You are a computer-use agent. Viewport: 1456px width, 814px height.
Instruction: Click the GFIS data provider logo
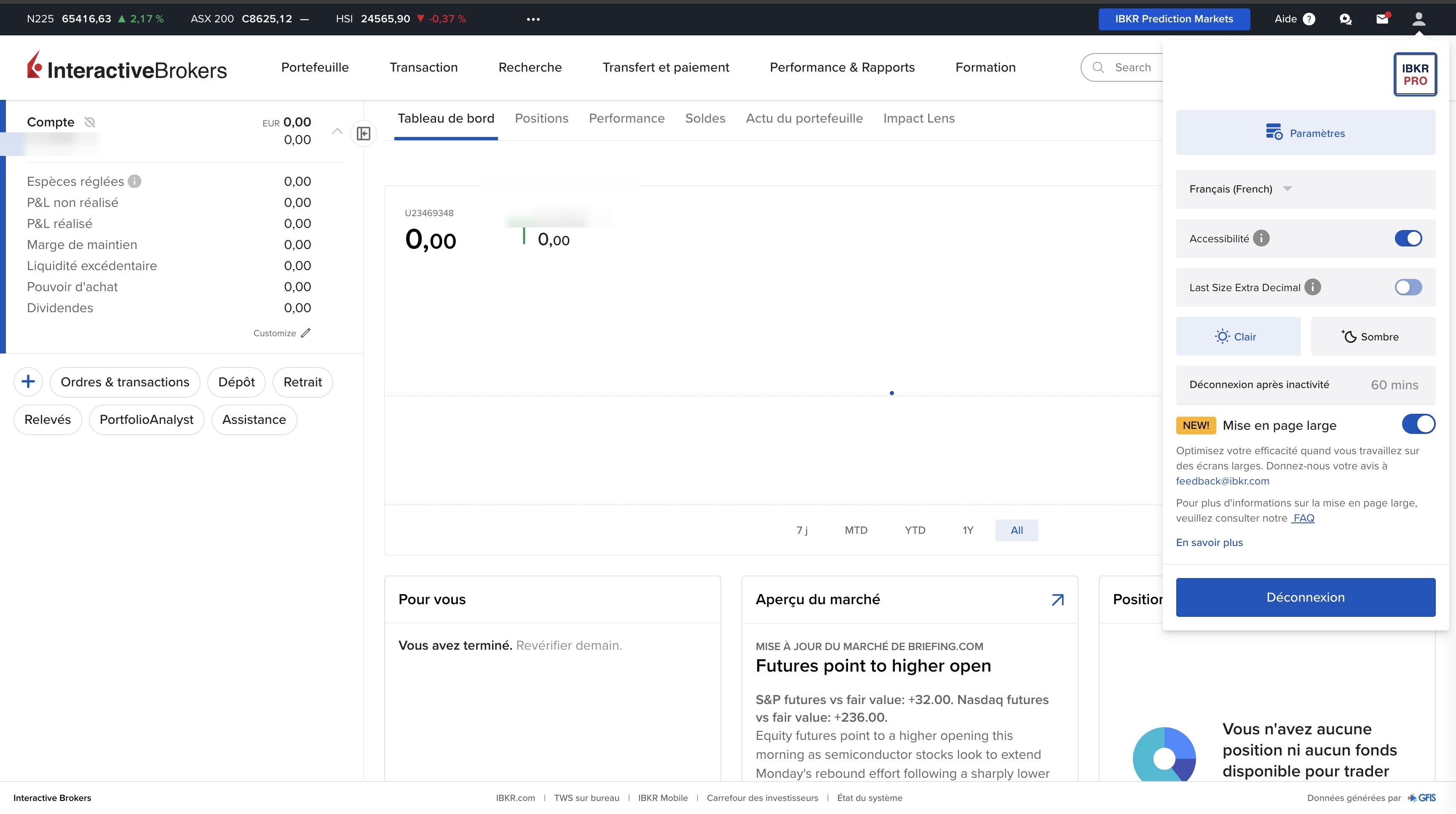(1421, 798)
